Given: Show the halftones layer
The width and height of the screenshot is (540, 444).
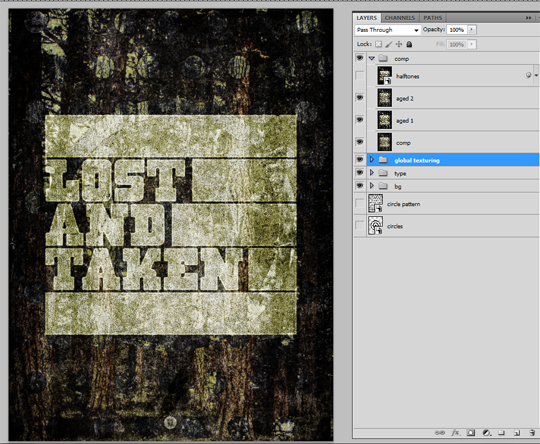Looking at the screenshot, I should tap(360, 75).
